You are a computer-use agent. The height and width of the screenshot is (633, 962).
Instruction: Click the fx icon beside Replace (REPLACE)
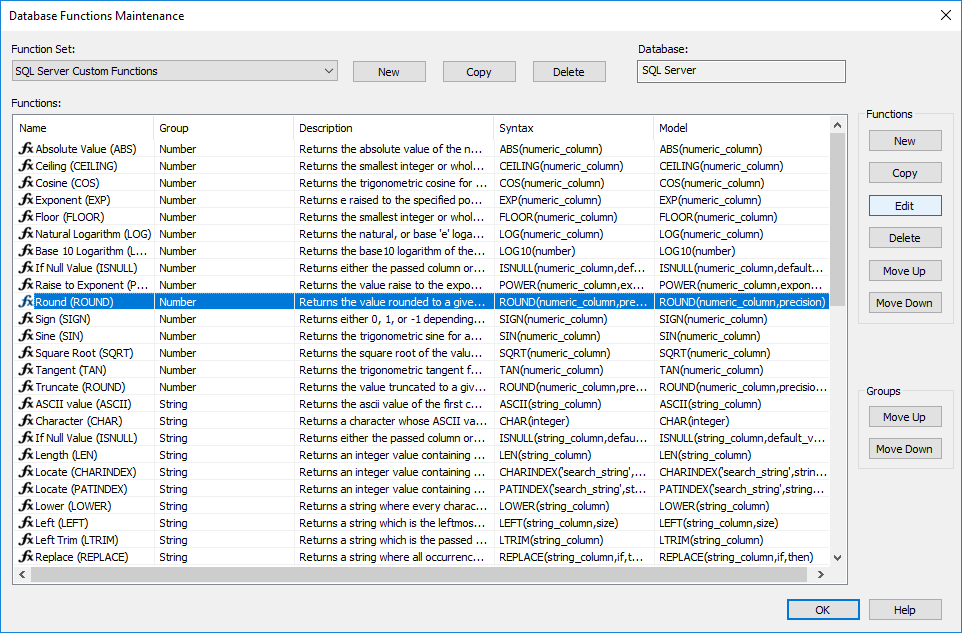26,557
